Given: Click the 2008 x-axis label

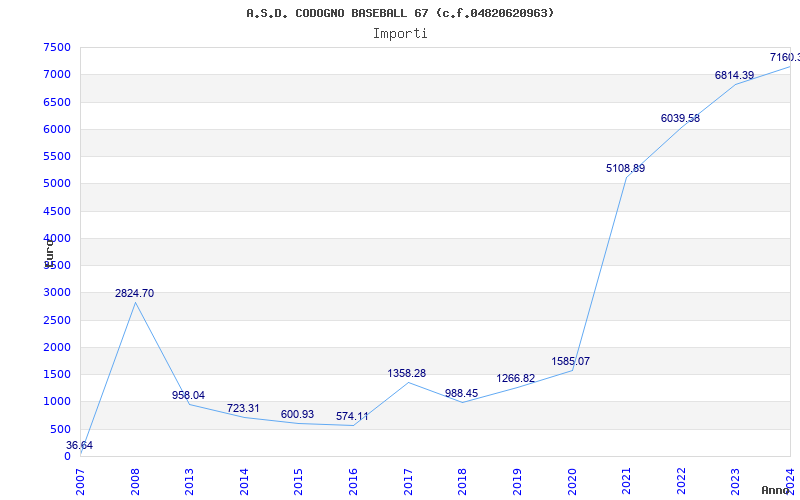Looking at the screenshot, I should pos(135,481).
